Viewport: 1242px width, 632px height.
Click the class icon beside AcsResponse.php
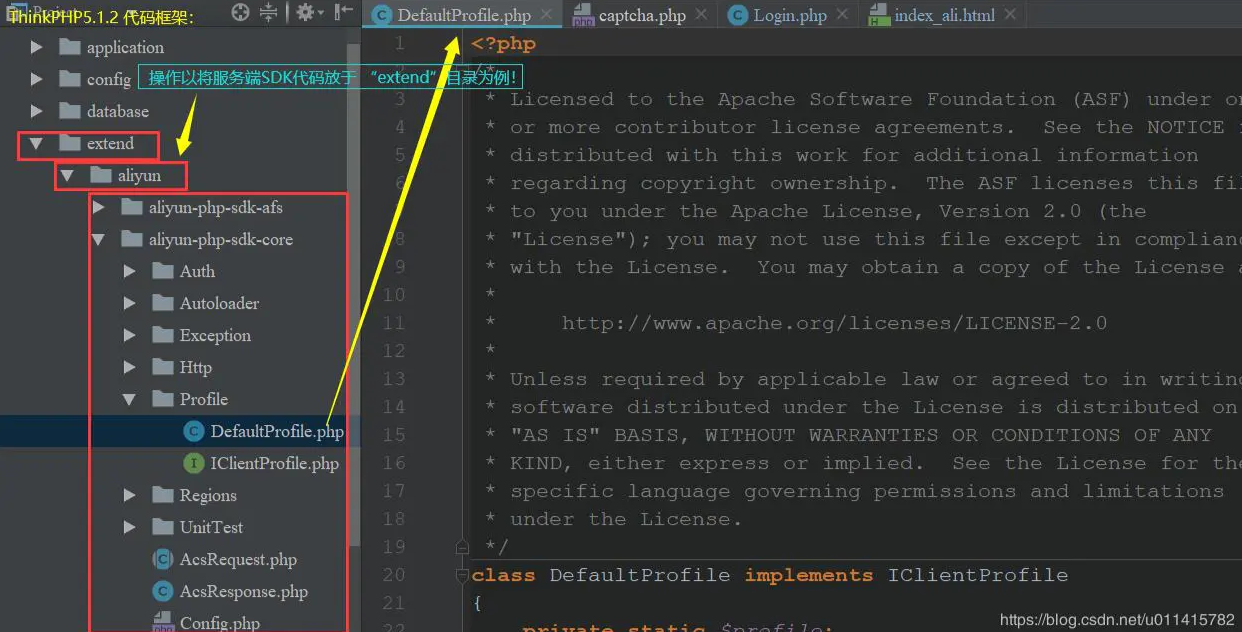[162, 591]
